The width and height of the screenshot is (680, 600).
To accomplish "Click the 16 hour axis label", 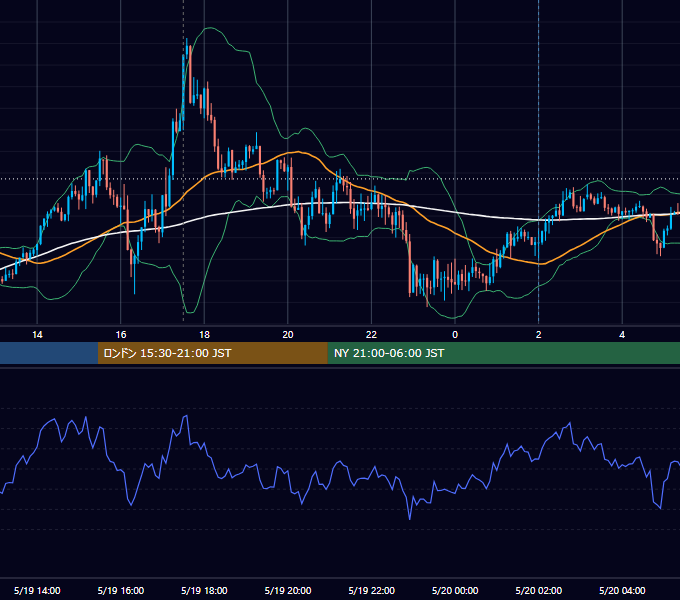I will tap(121, 335).
